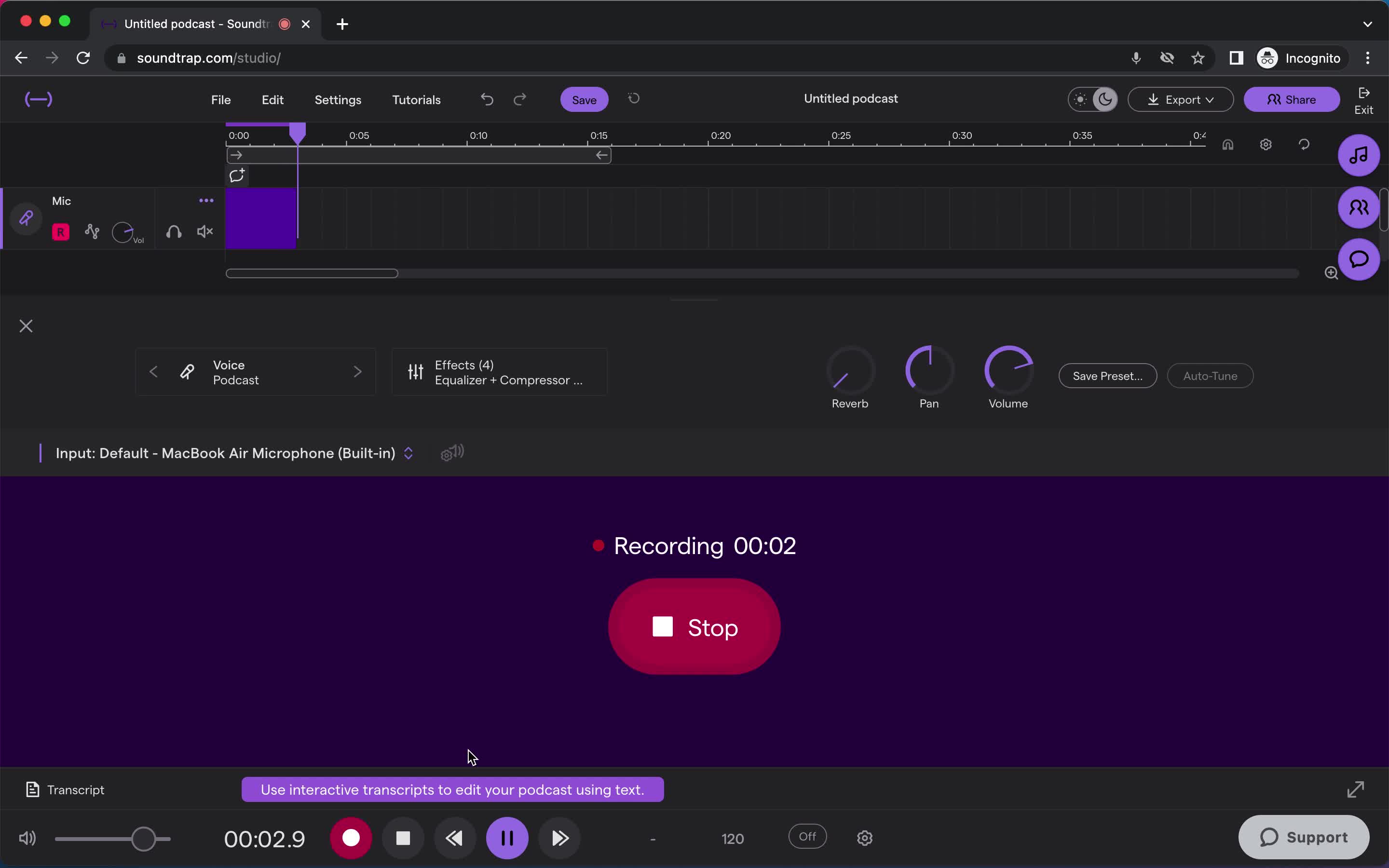Open the Settings menu

pos(337,99)
